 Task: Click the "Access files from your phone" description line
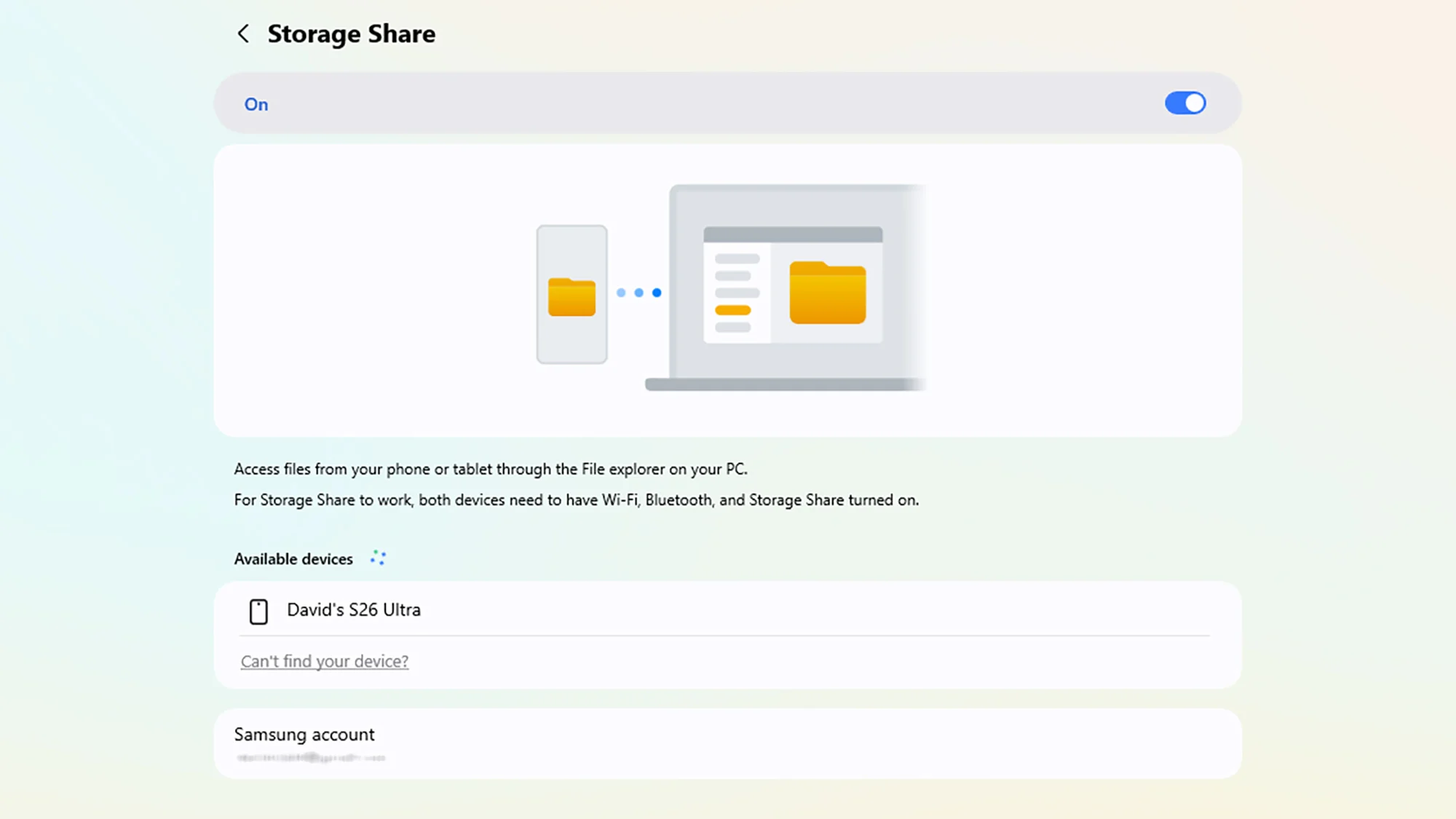coord(490,470)
